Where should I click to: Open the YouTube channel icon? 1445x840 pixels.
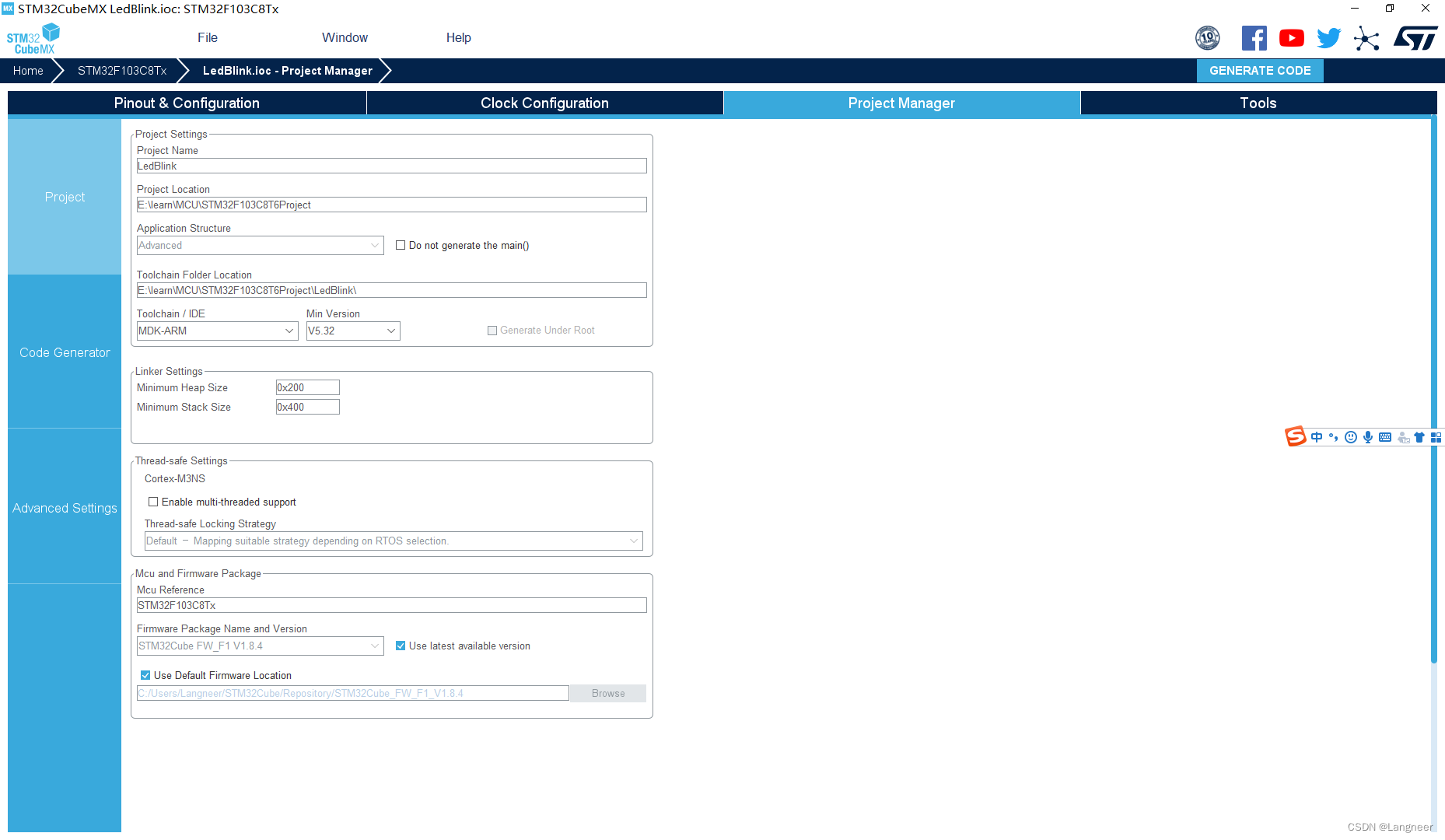tap(1291, 38)
